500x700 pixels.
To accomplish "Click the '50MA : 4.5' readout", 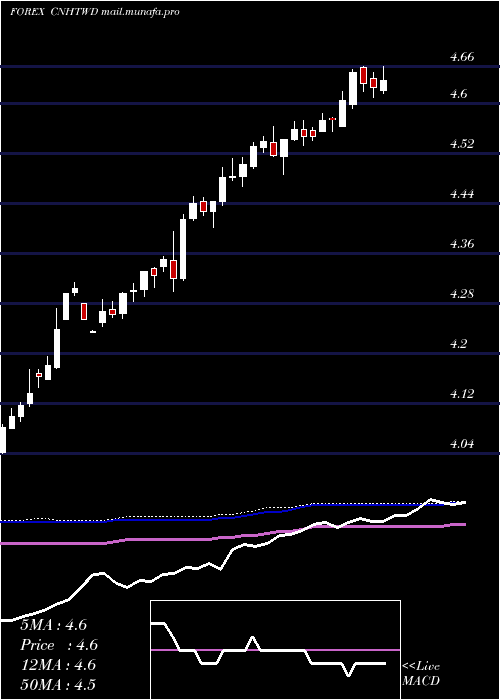I will [58, 684].
